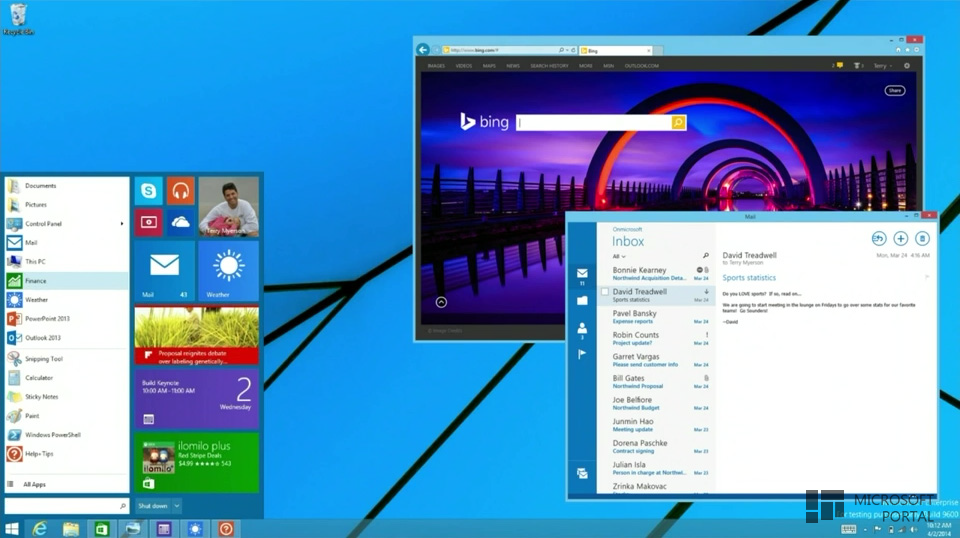Open Internet Explorer from the taskbar

point(40,529)
